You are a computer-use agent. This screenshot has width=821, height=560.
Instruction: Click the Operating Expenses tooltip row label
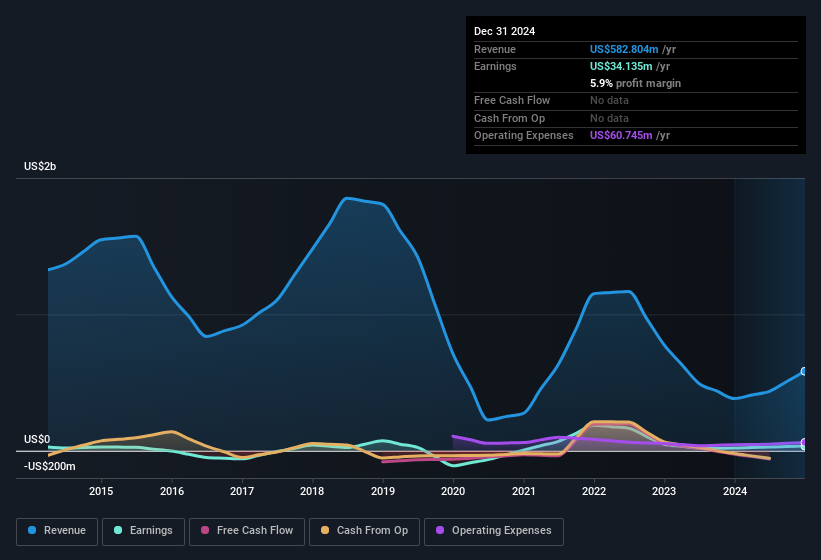click(x=524, y=136)
